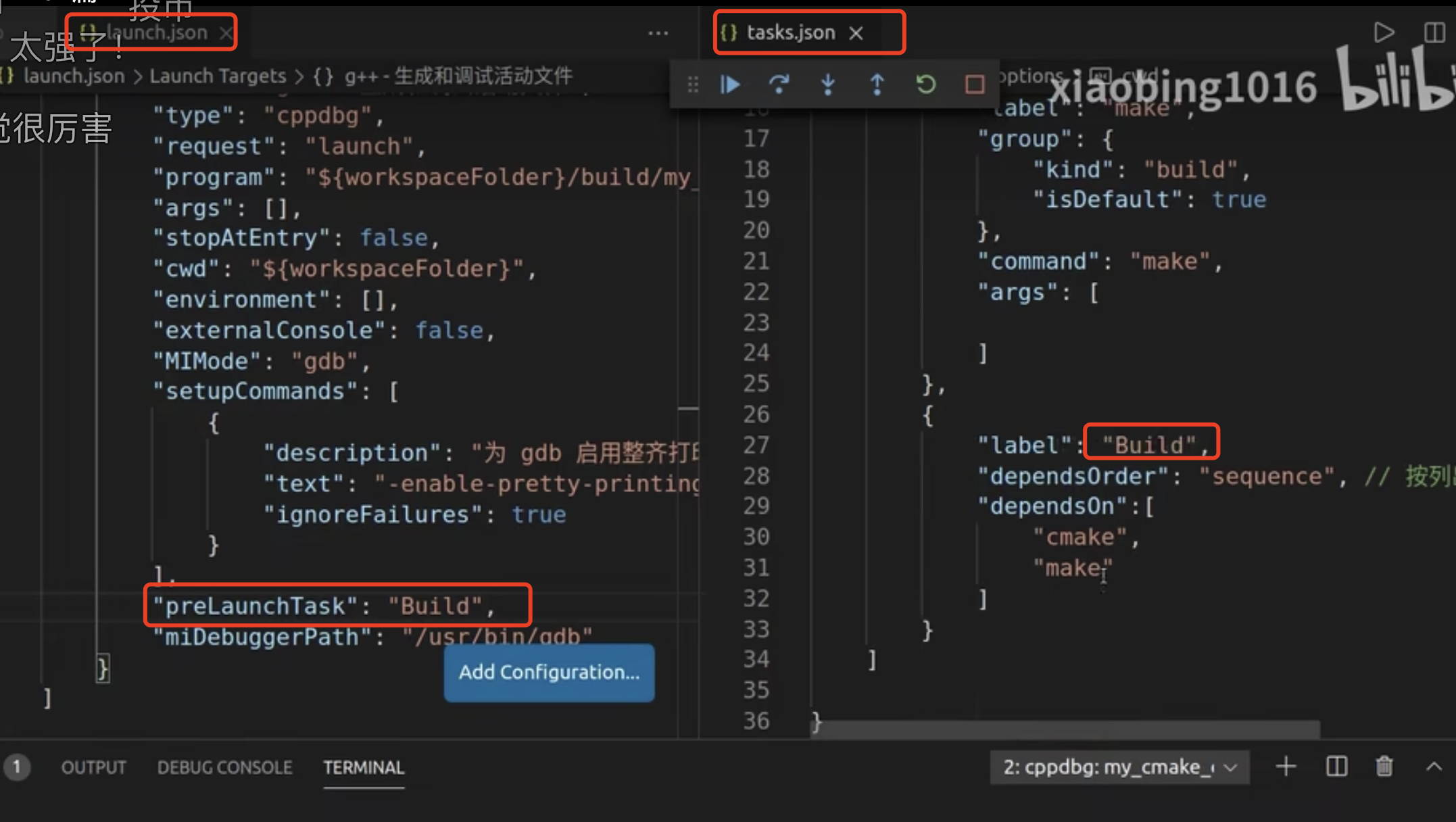Screen dimensions: 1456x822
Task: Click the Continue debug button
Action: pos(730,84)
